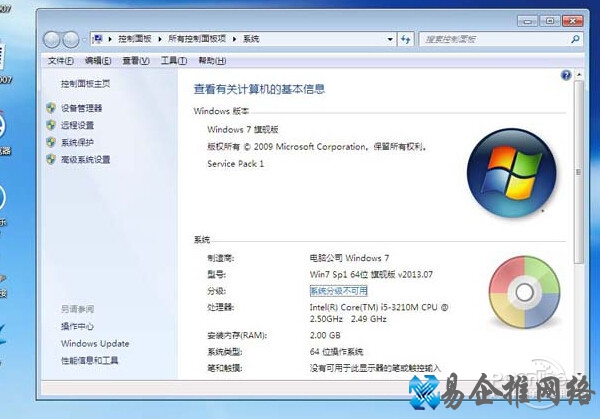Open 设备管理器 link
The width and height of the screenshot is (600, 419).
82,108
